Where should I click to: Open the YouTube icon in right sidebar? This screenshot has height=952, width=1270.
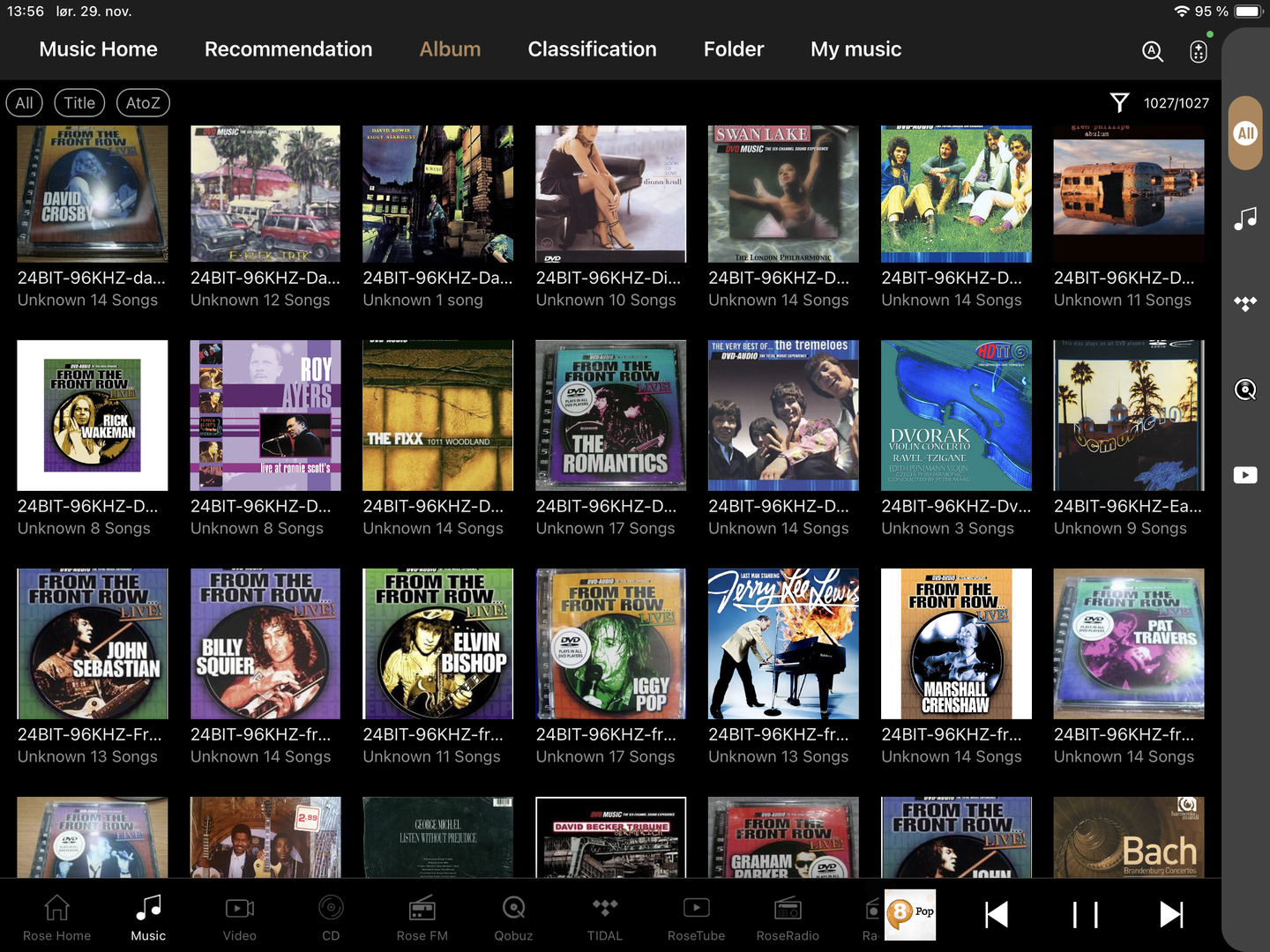coord(1244,475)
